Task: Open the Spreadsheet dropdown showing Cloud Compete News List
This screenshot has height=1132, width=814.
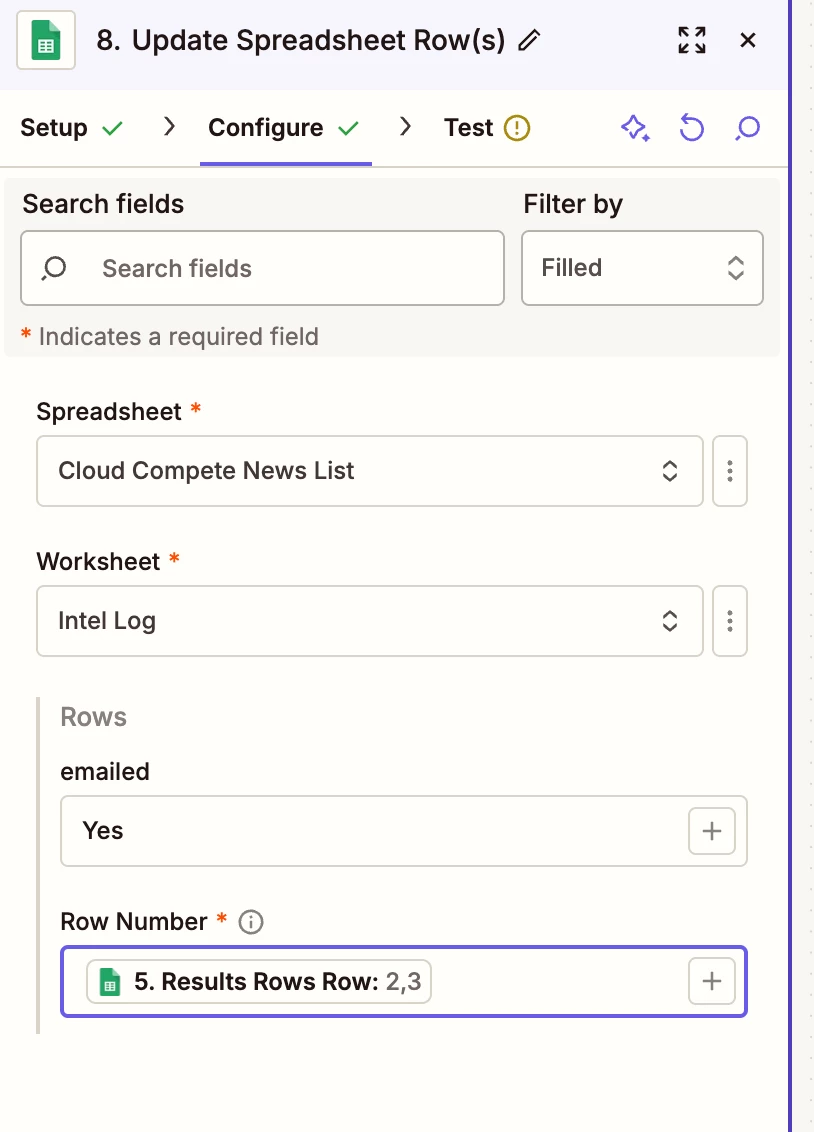Action: click(x=369, y=471)
